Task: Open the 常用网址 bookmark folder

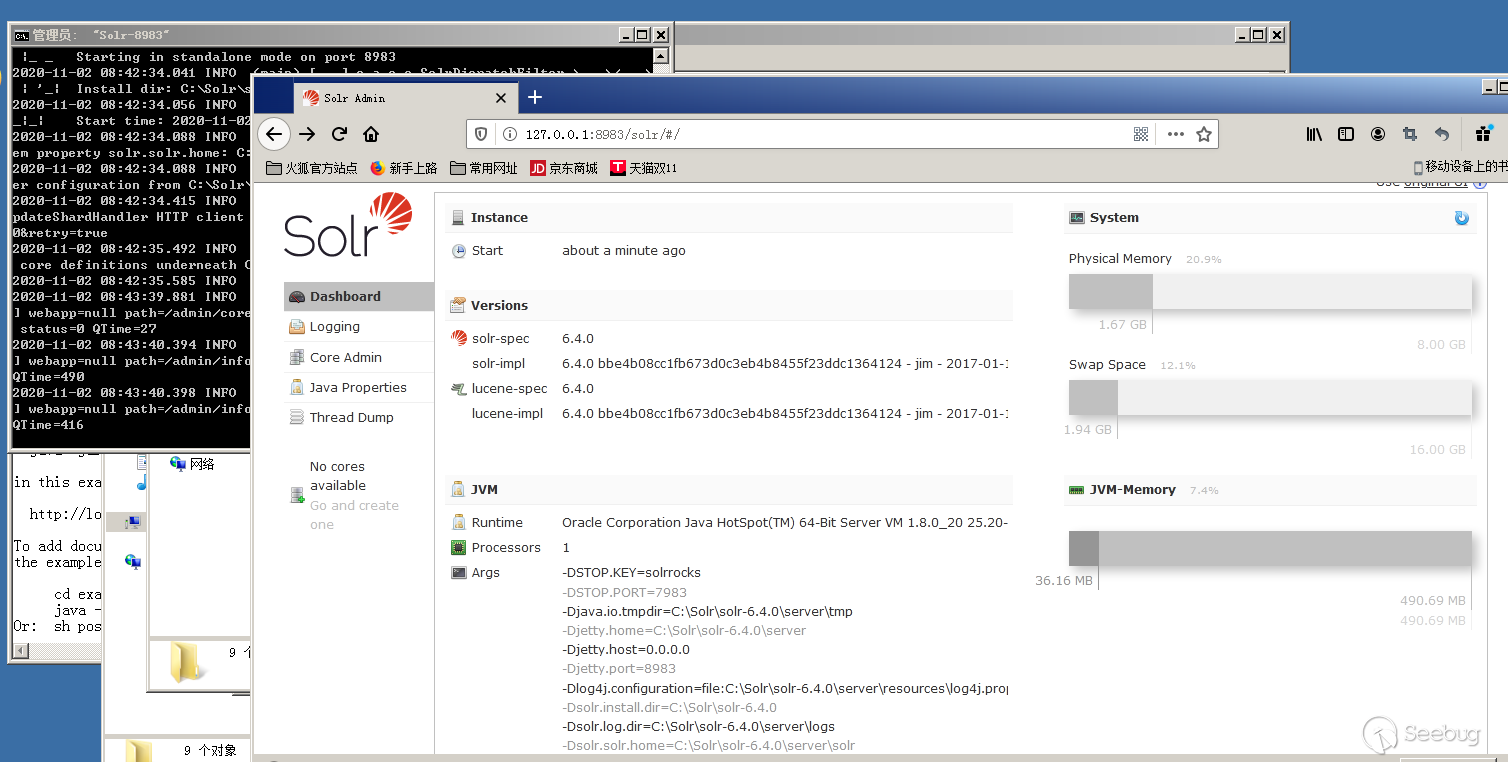Action: click(x=484, y=168)
